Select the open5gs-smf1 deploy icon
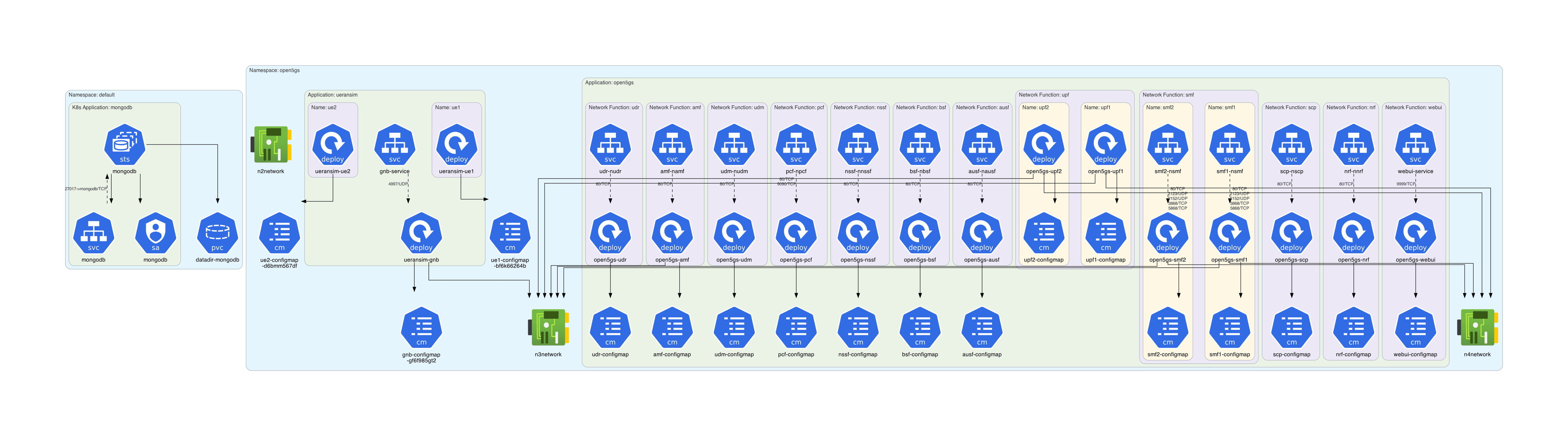The width and height of the screenshot is (1568, 436). coord(1230,233)
